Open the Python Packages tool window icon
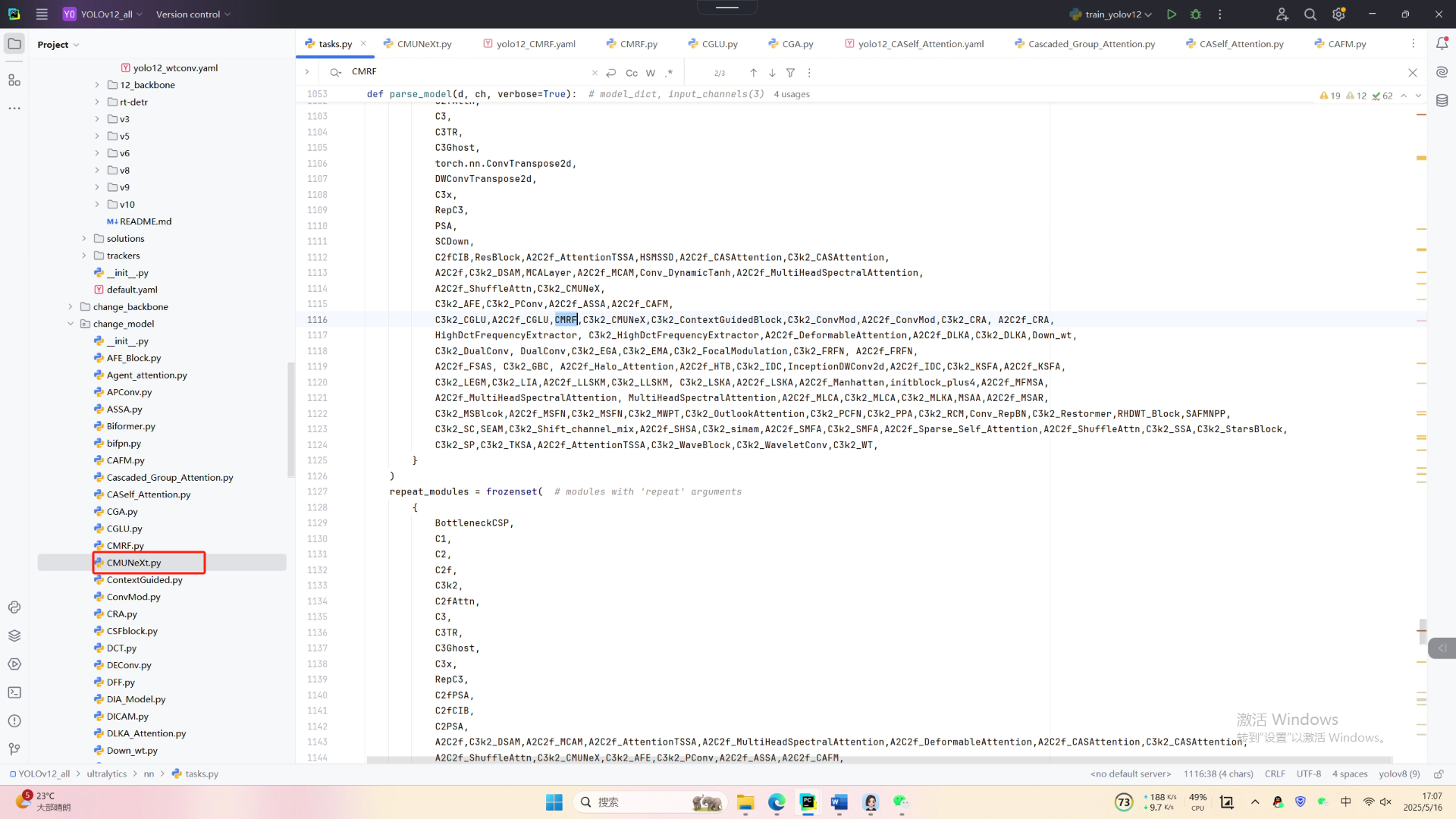 pos(14,635)
